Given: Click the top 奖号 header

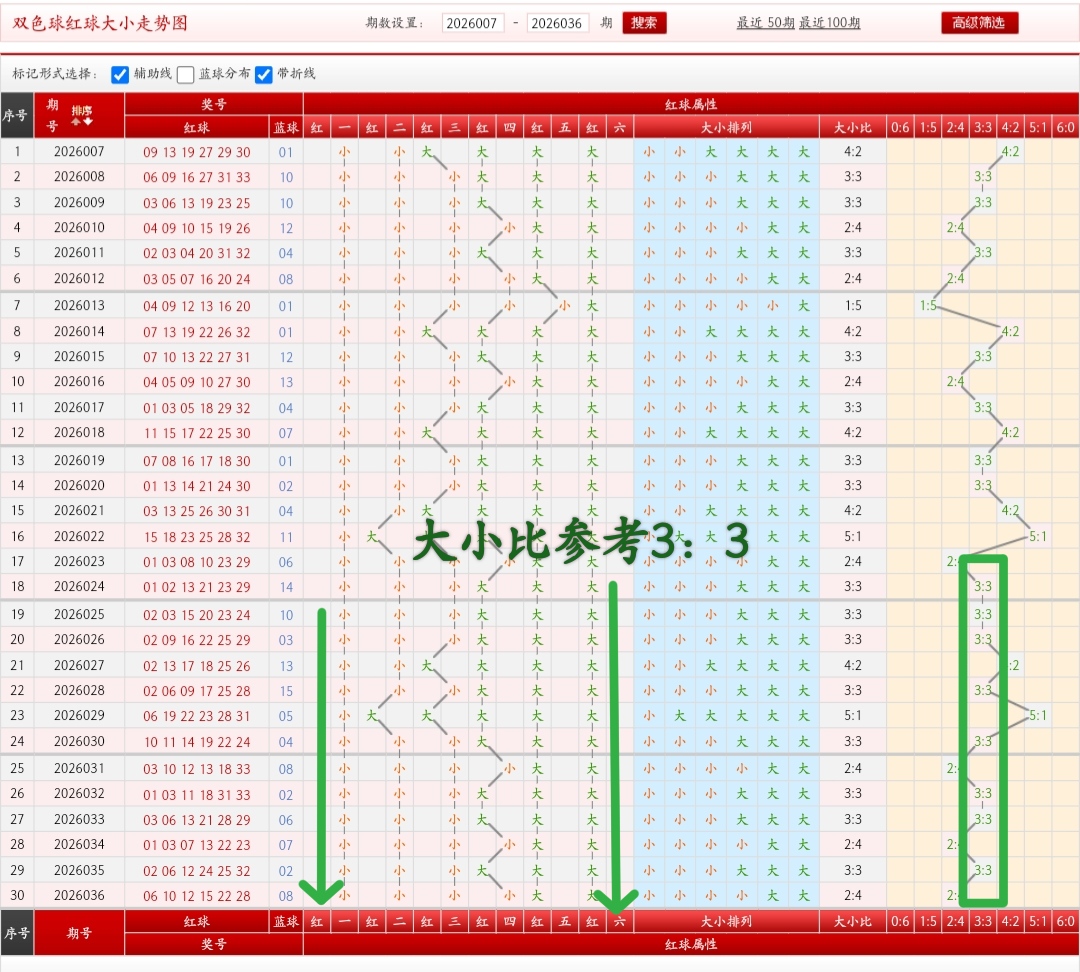Looking at the screenshot, I should (213, 104).
